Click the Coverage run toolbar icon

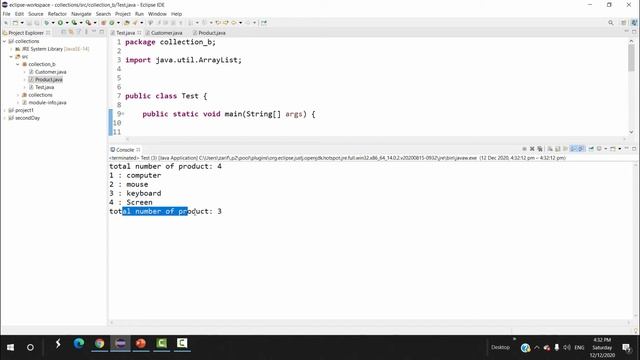click(74, 23)
